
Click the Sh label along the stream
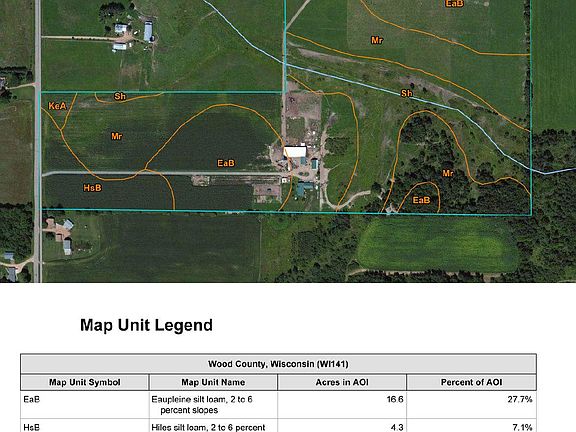tap(406, 93)
